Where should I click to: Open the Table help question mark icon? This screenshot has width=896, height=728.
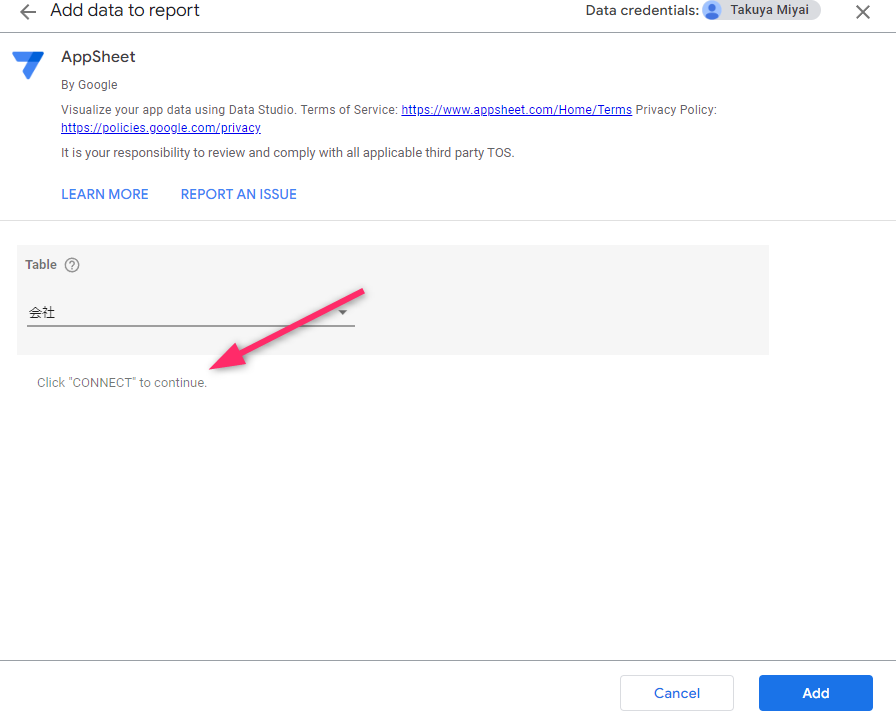point(72,265)
